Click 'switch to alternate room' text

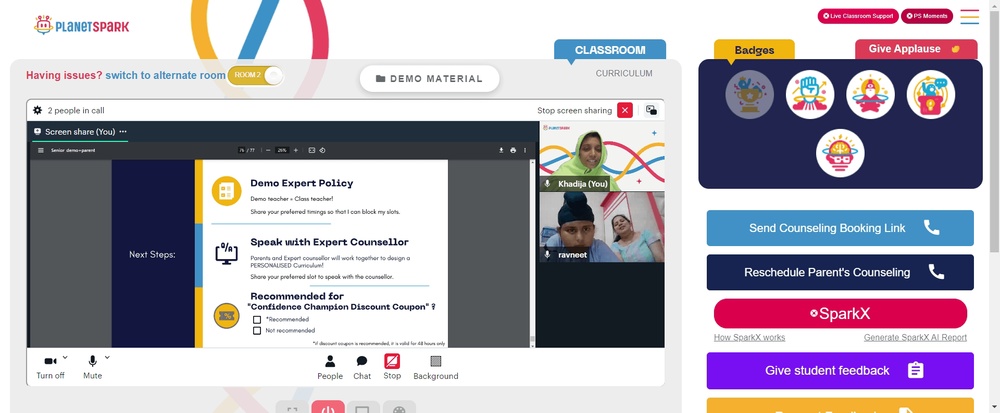165,75
